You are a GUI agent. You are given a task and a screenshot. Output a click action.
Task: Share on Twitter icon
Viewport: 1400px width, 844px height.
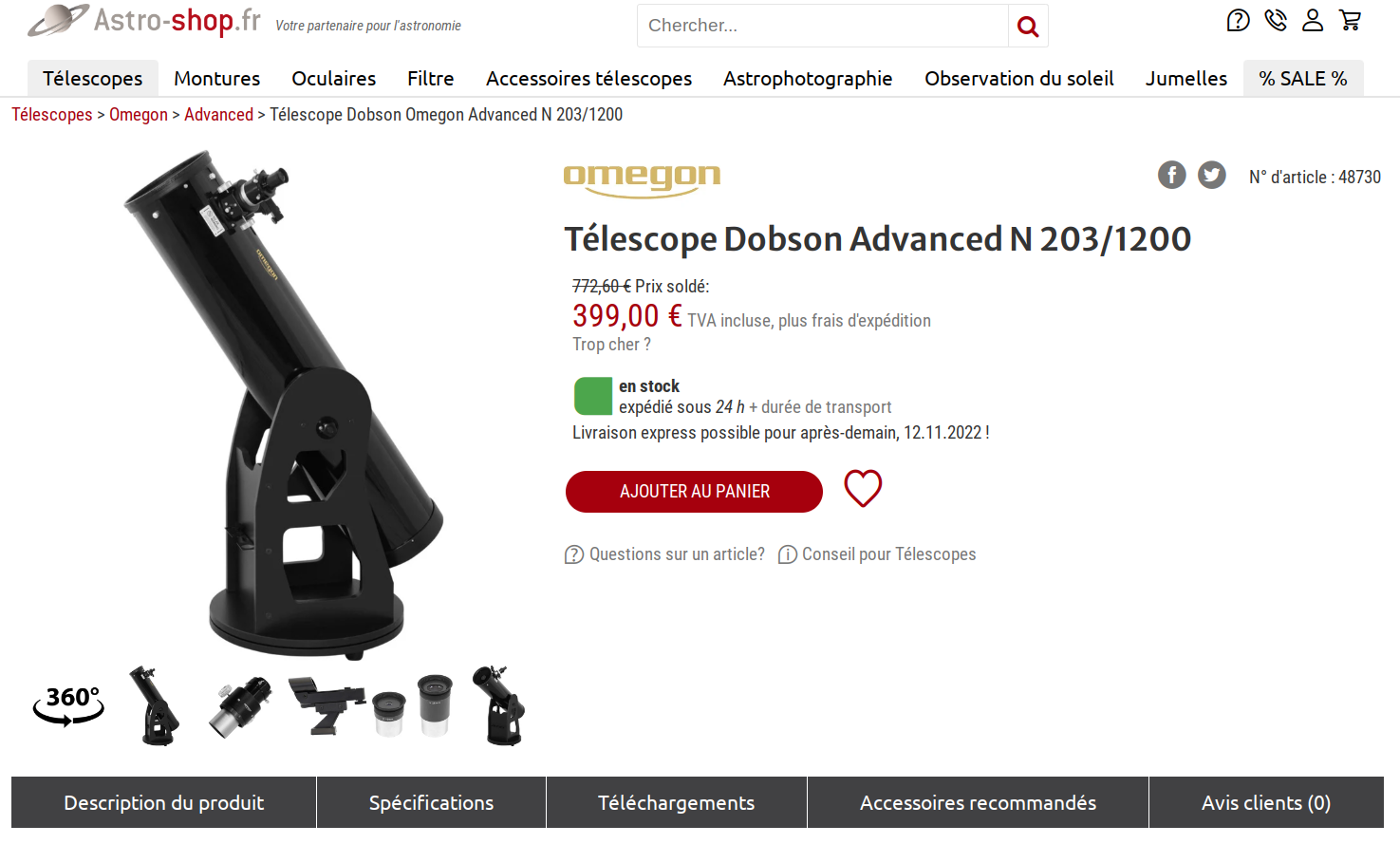[1212, 175]
